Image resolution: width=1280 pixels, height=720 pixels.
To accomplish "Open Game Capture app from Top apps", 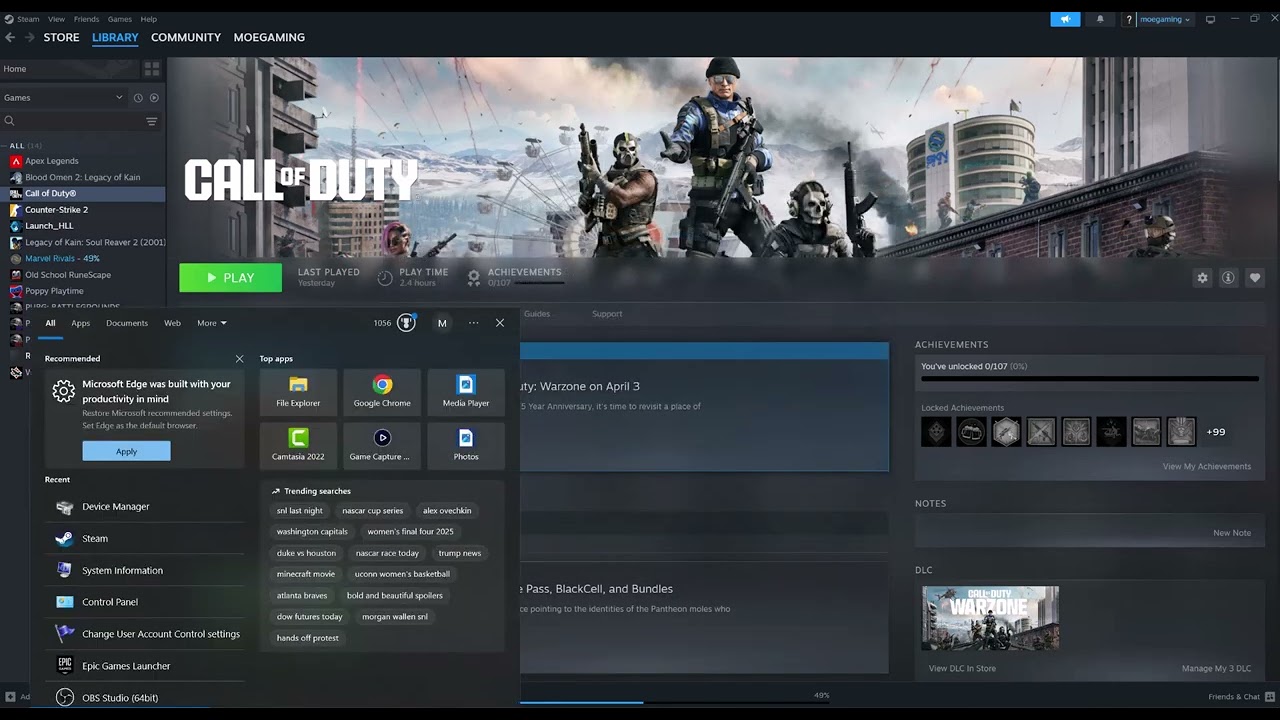I will click(382, 445).
